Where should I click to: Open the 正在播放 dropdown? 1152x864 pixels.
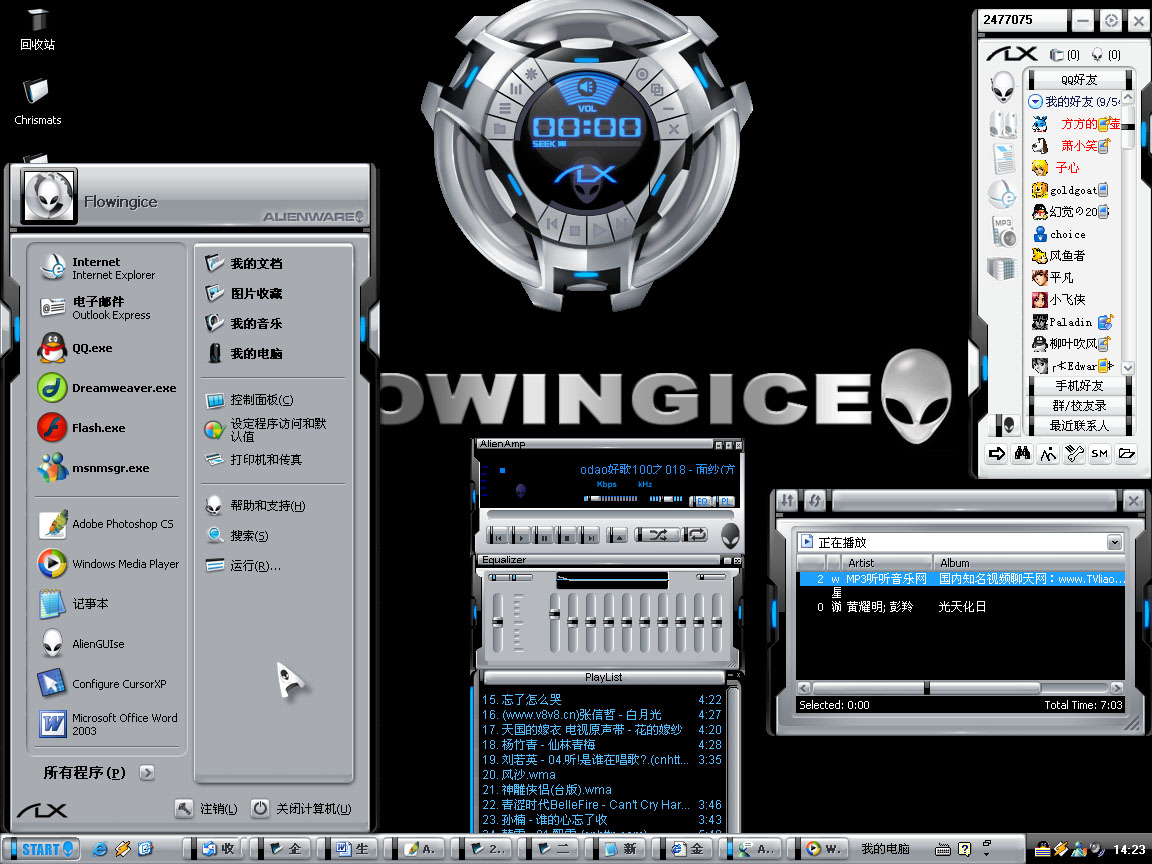tap(1115, 542)
